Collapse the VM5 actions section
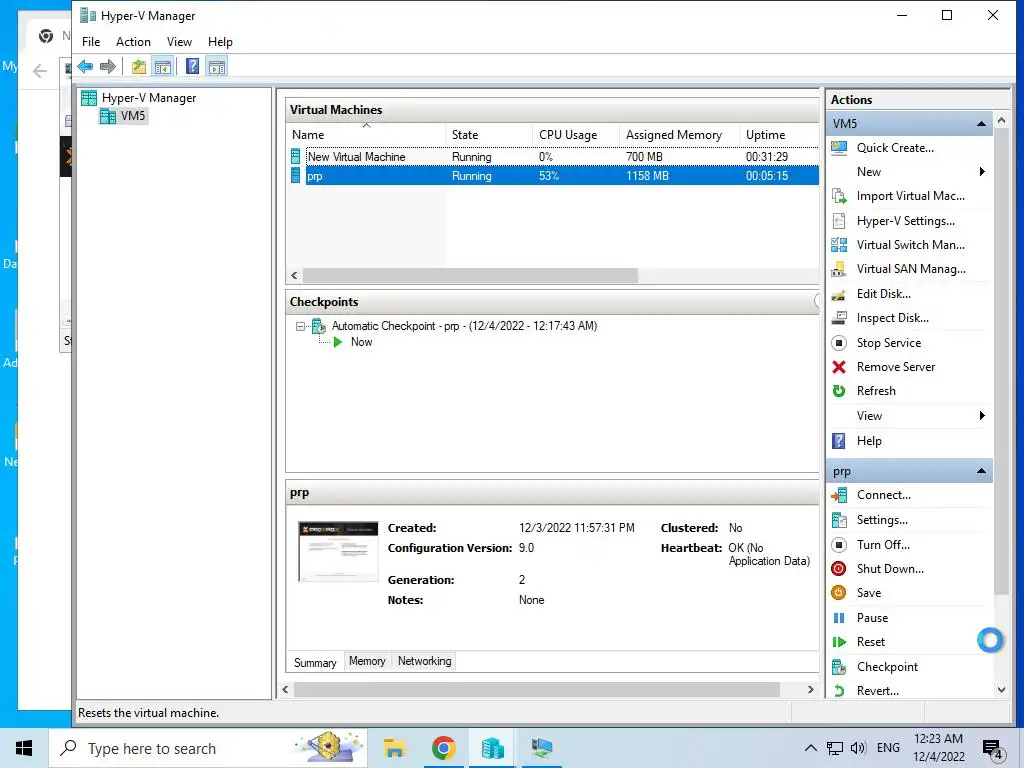Viewport: 1024px width, 768px height. pyautogui.click(x=981, y=124)
